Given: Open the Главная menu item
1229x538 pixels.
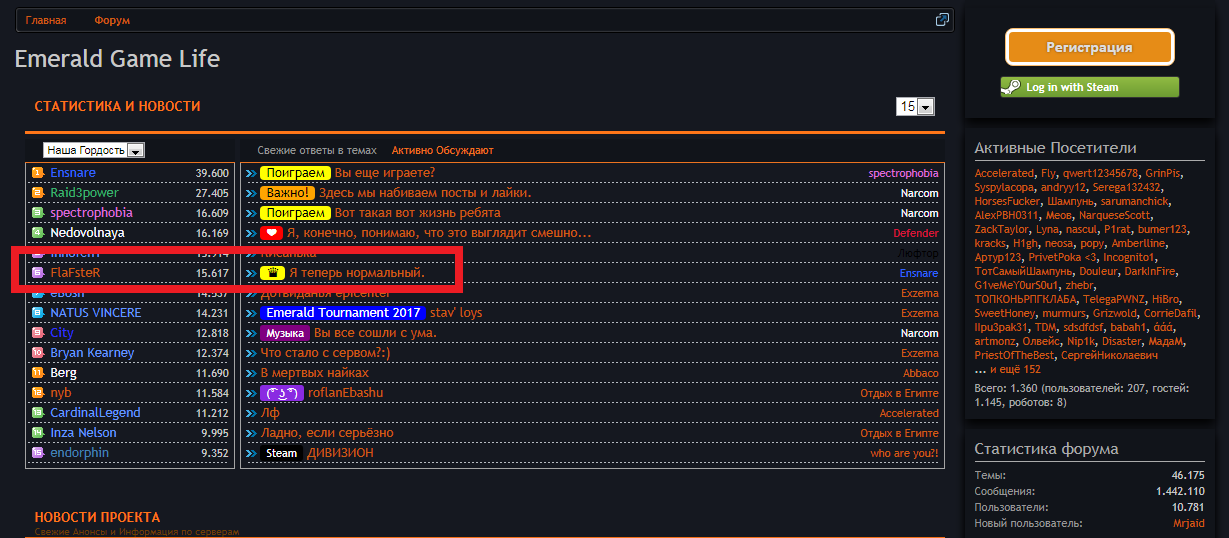Looking at the screenshot, I should [46, 20].
